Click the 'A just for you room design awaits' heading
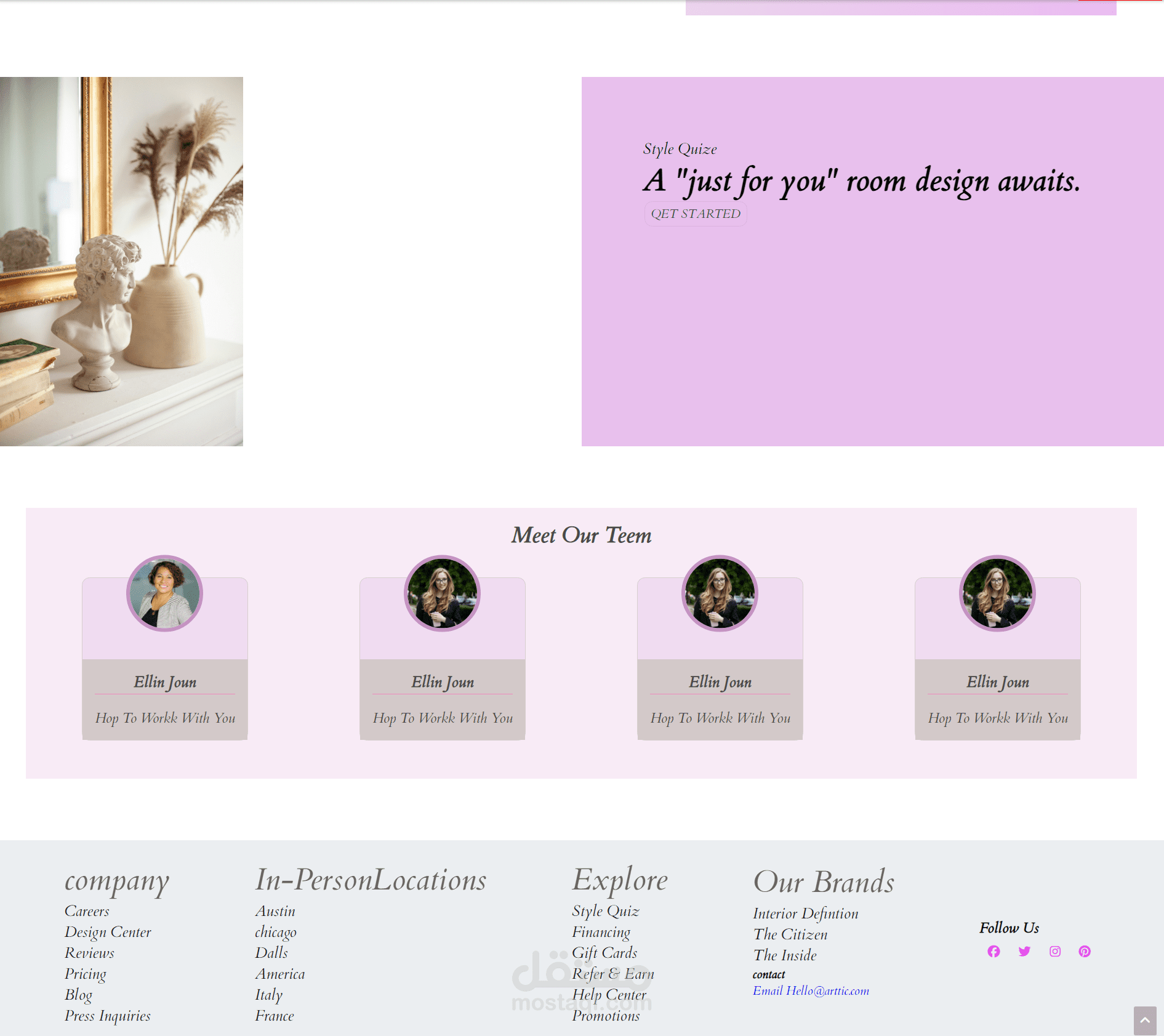1164x1036 pixels. coord(862,181)
